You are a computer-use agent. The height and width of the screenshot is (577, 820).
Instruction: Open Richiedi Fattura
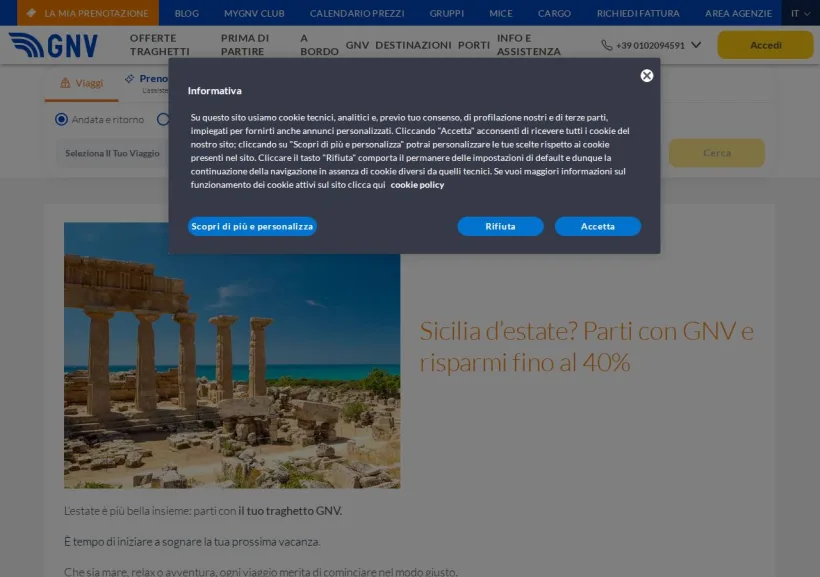pyautogui.click(x=638, y=14)
